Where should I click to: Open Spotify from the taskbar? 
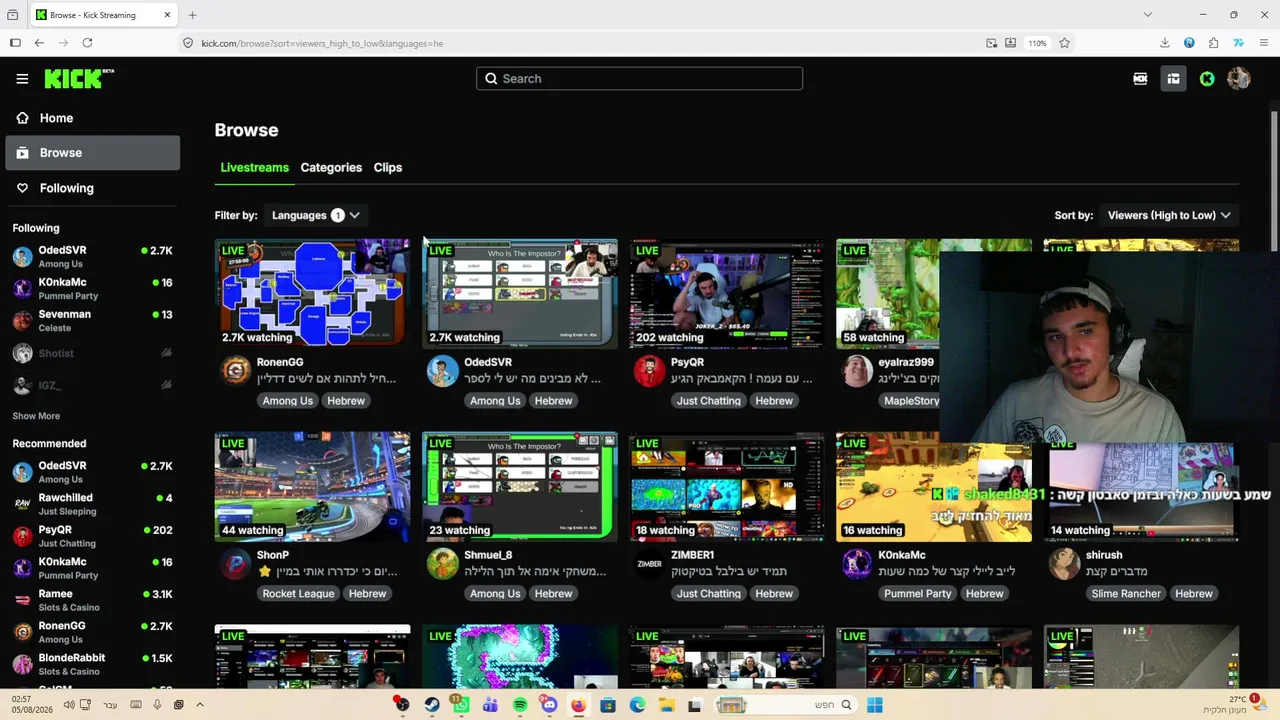520,705
